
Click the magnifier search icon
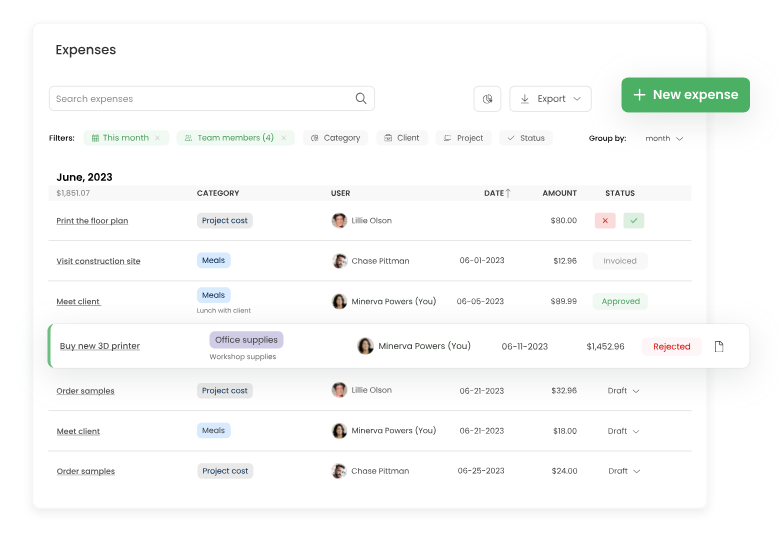click(361, 98)
